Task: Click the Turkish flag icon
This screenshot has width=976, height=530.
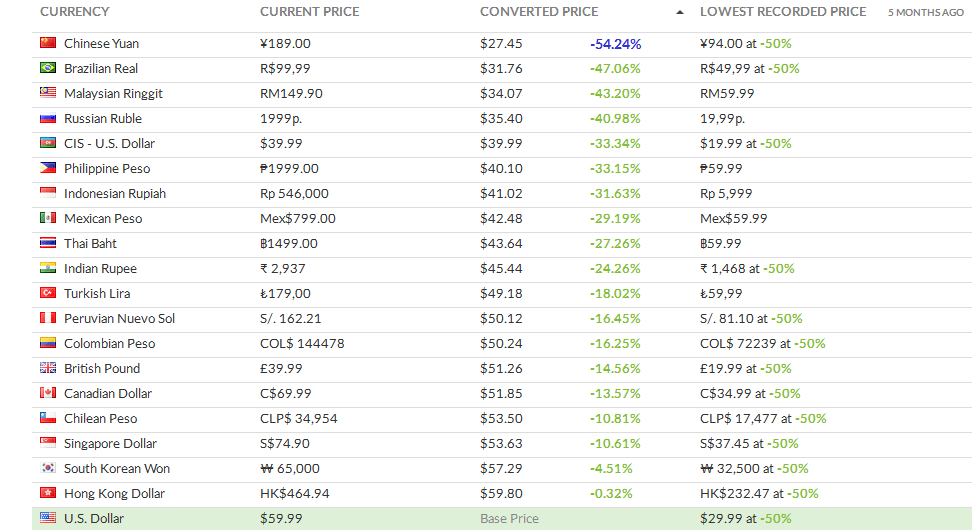Action: coord(48,292)
